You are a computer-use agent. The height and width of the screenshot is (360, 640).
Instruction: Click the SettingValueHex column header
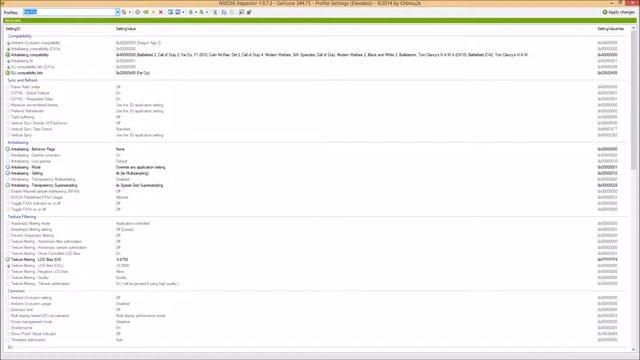tap(611, 29)
